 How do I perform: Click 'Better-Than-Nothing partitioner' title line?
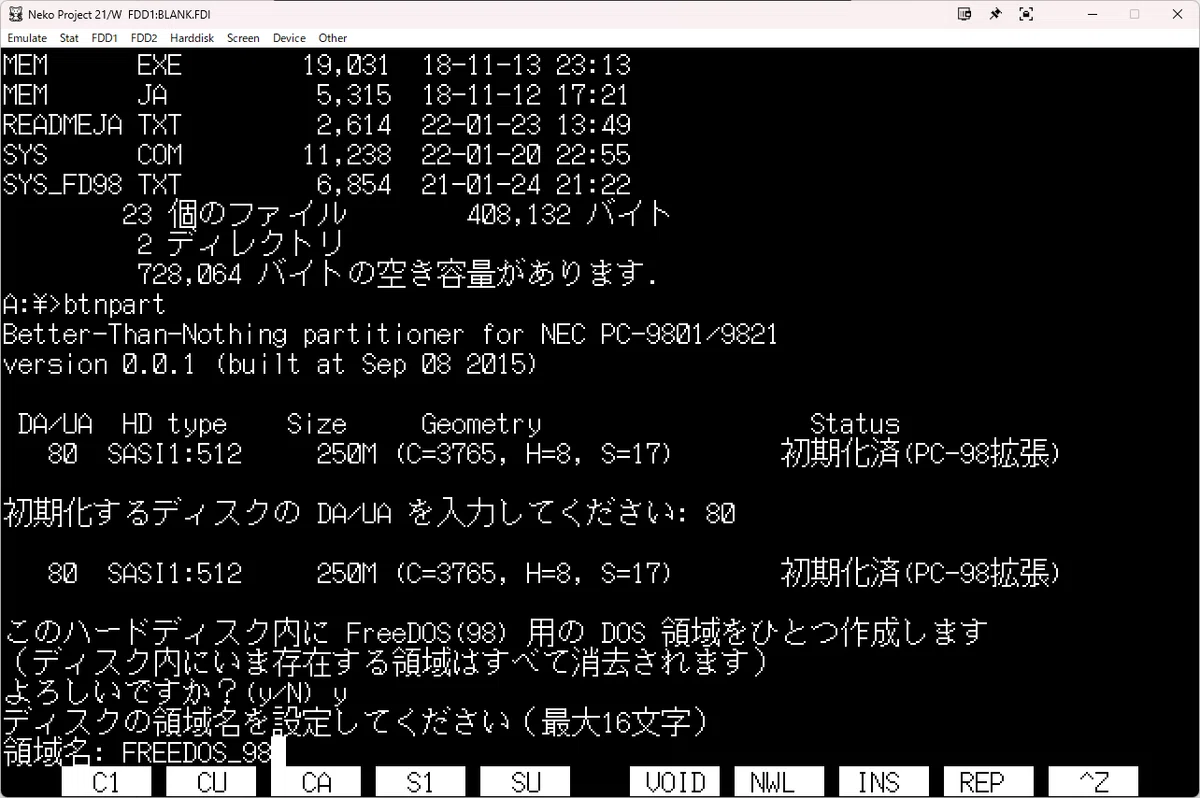390,333
